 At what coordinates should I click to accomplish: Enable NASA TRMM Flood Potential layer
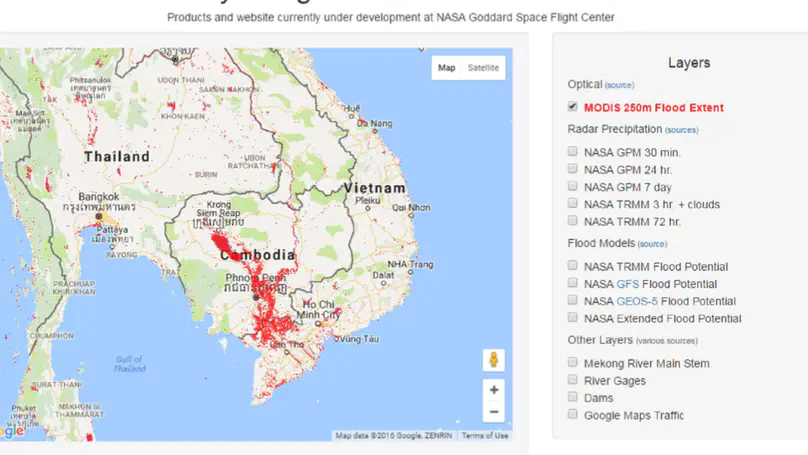point(573,266)
